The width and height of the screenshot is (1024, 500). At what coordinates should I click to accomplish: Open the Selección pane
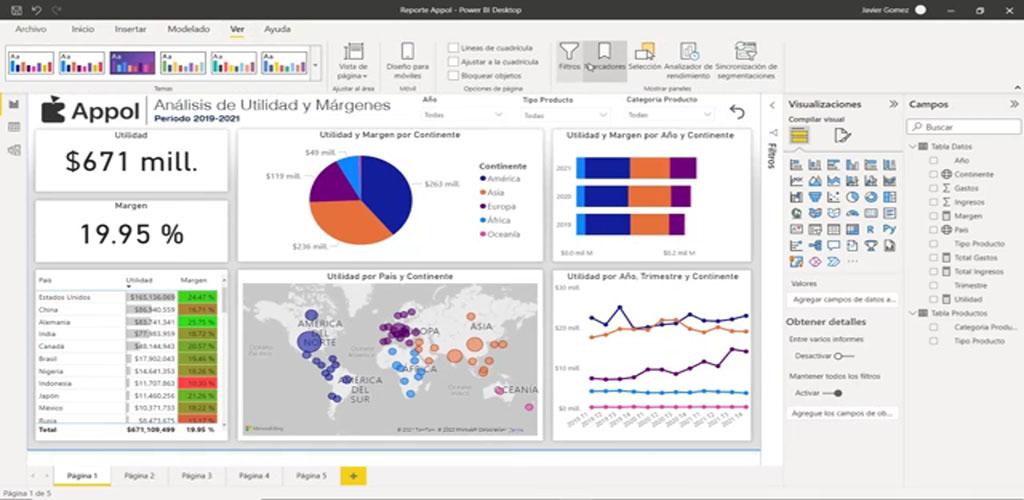[645, 57]
